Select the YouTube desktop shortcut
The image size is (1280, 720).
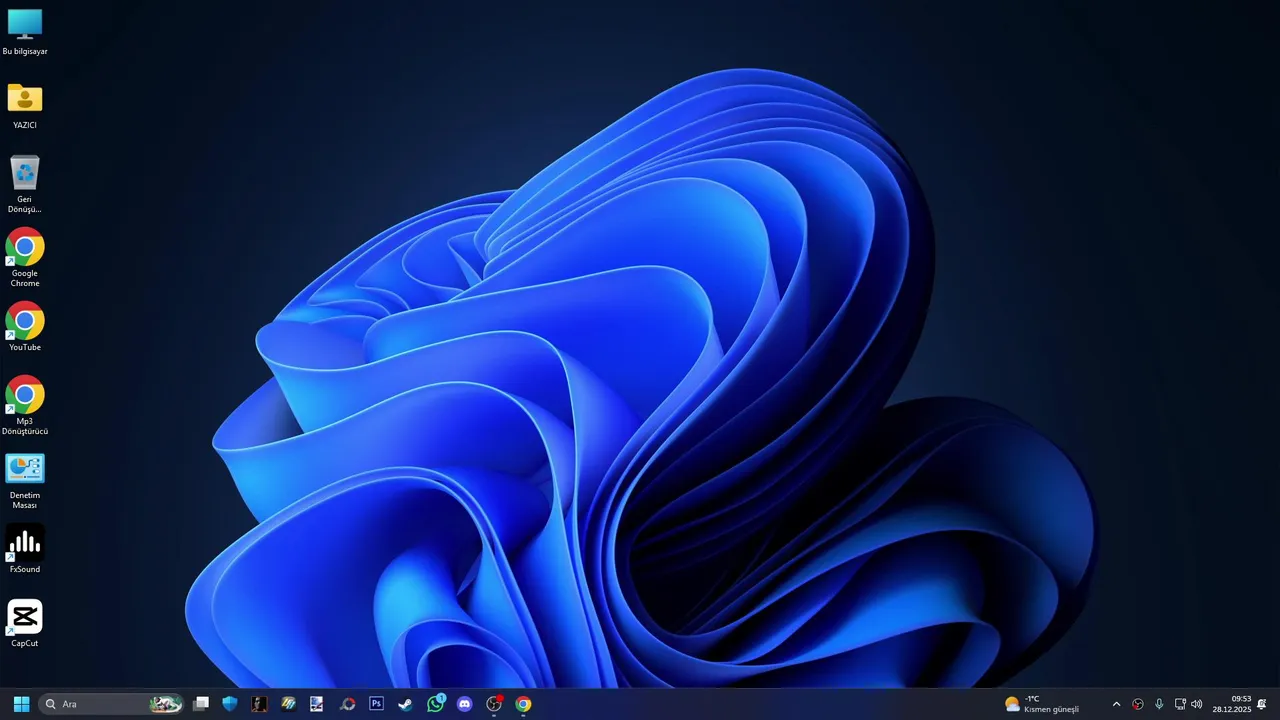tap(25, 327)
